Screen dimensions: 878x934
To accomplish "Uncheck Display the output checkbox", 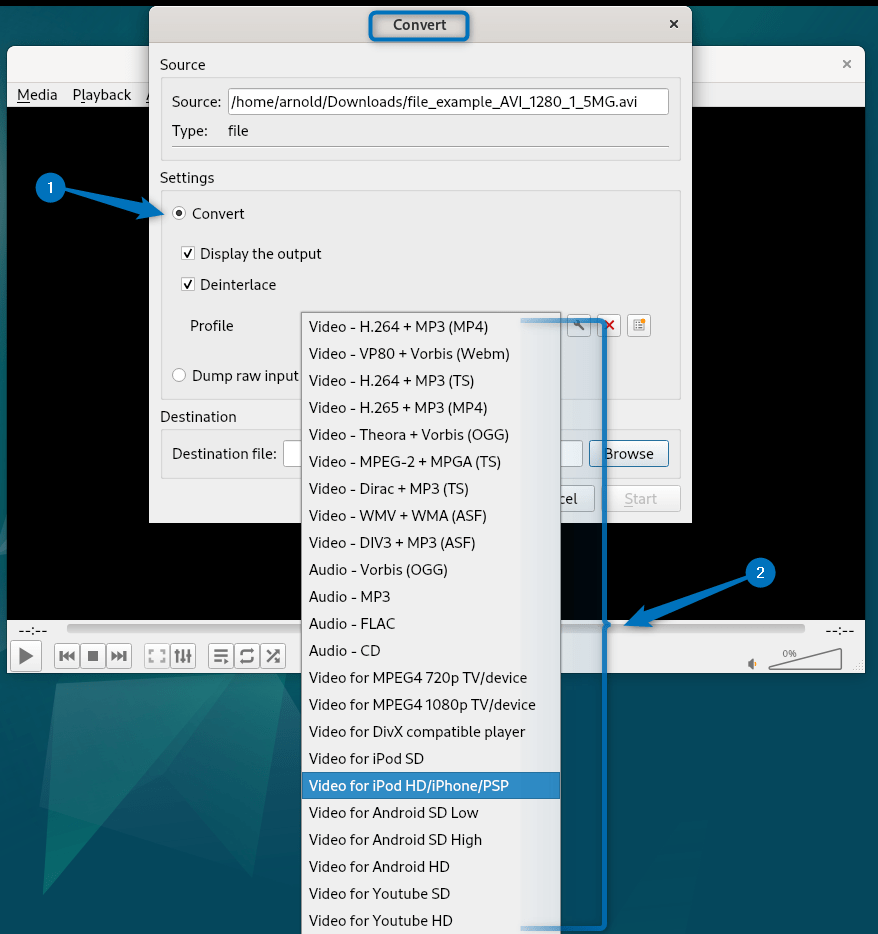I will click(x=188, y=254).
